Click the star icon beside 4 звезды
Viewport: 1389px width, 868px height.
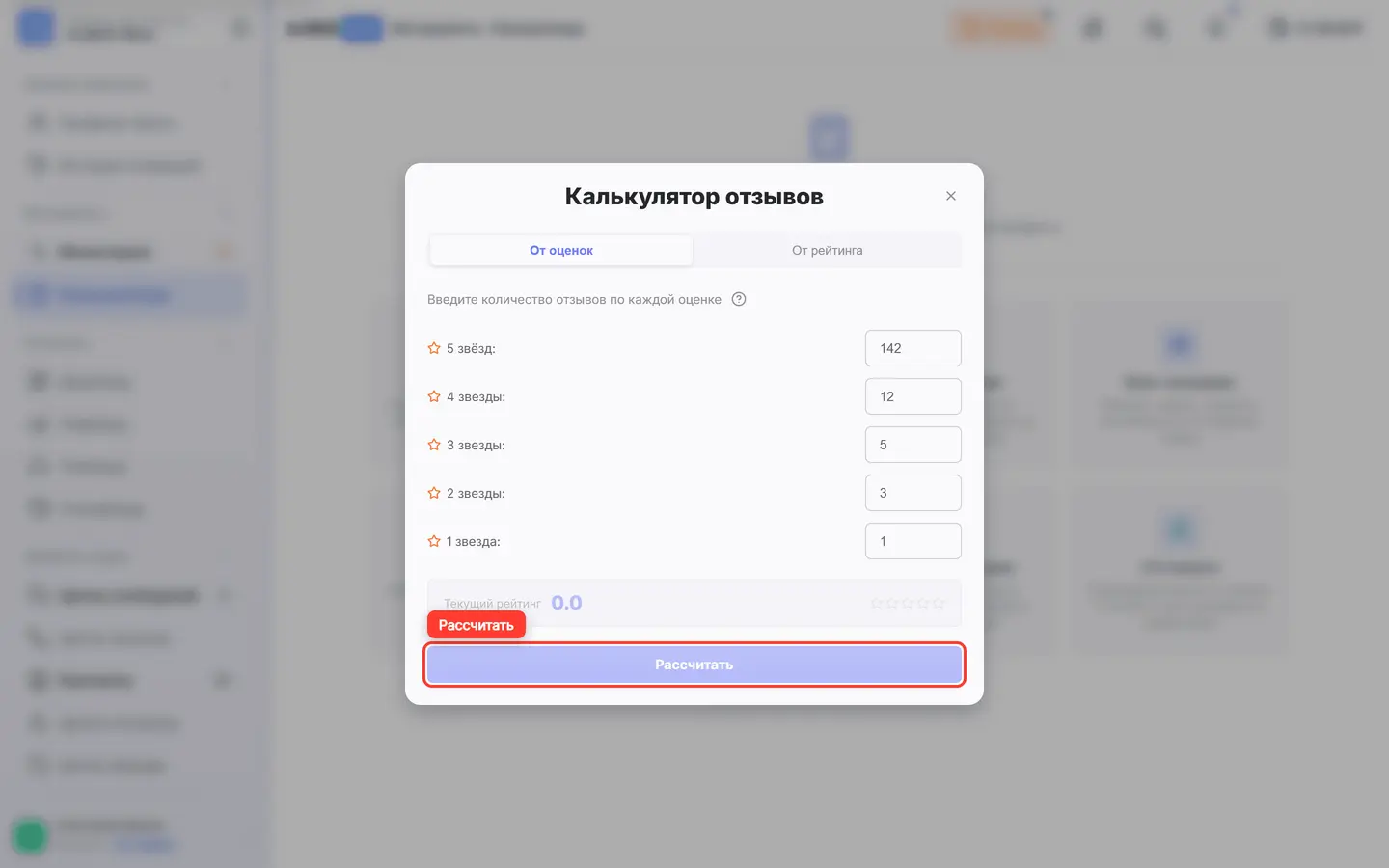coord(434,396)
